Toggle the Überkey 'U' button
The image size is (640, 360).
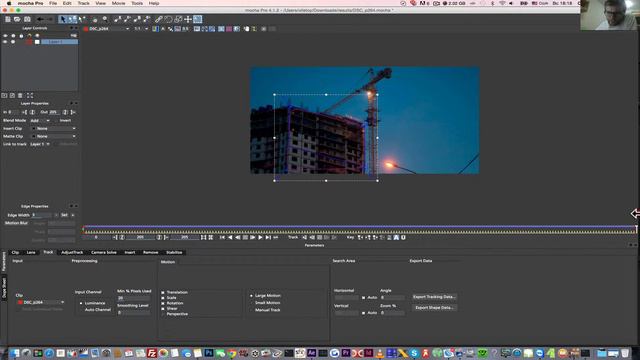pos(403,237)
